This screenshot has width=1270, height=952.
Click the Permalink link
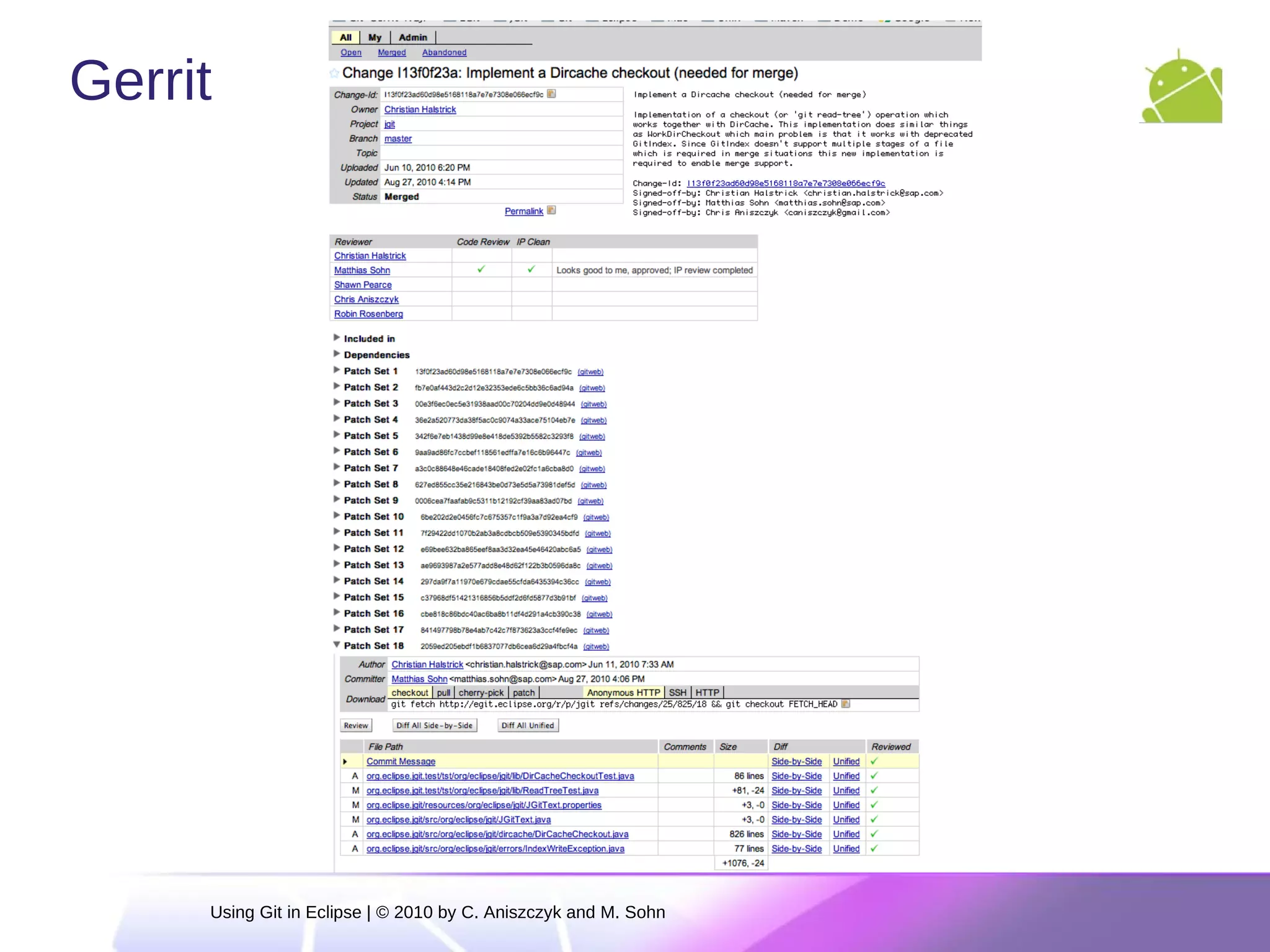point(524,211)
